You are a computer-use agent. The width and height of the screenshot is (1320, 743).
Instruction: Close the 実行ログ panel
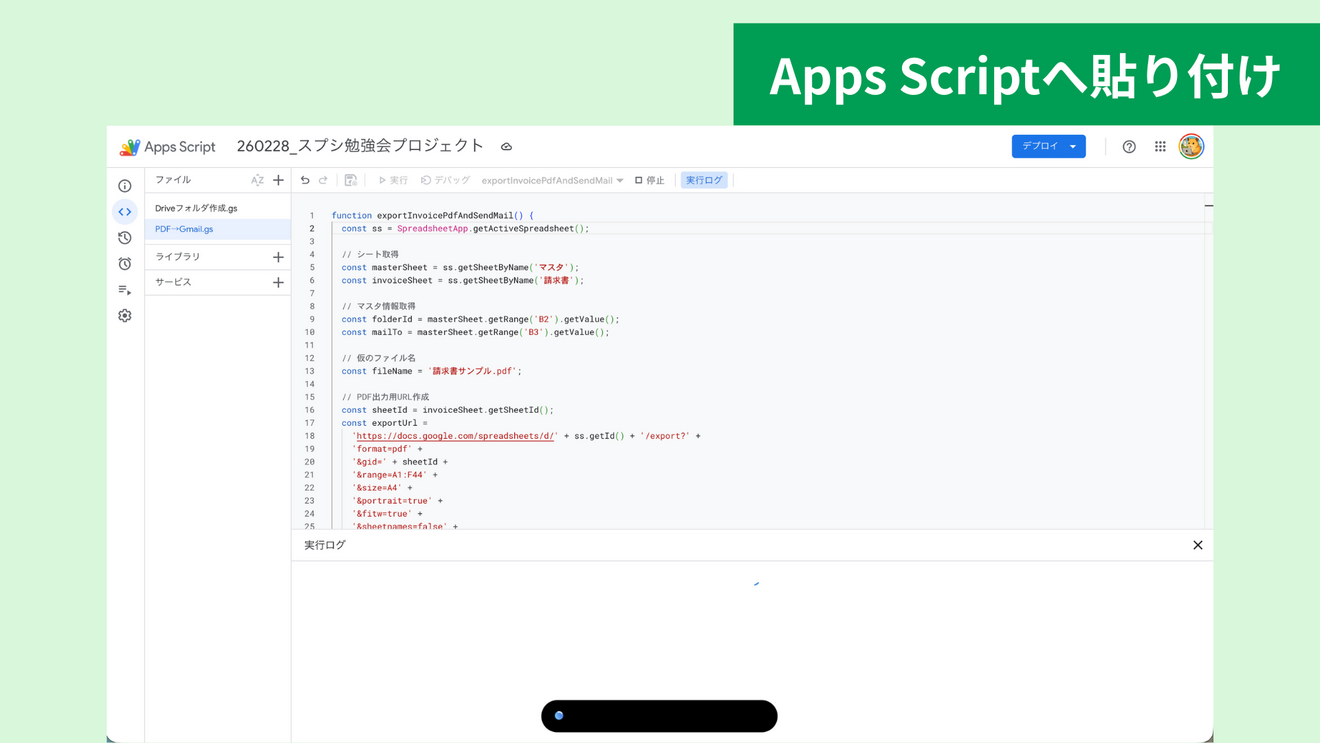click(1198, 545)
